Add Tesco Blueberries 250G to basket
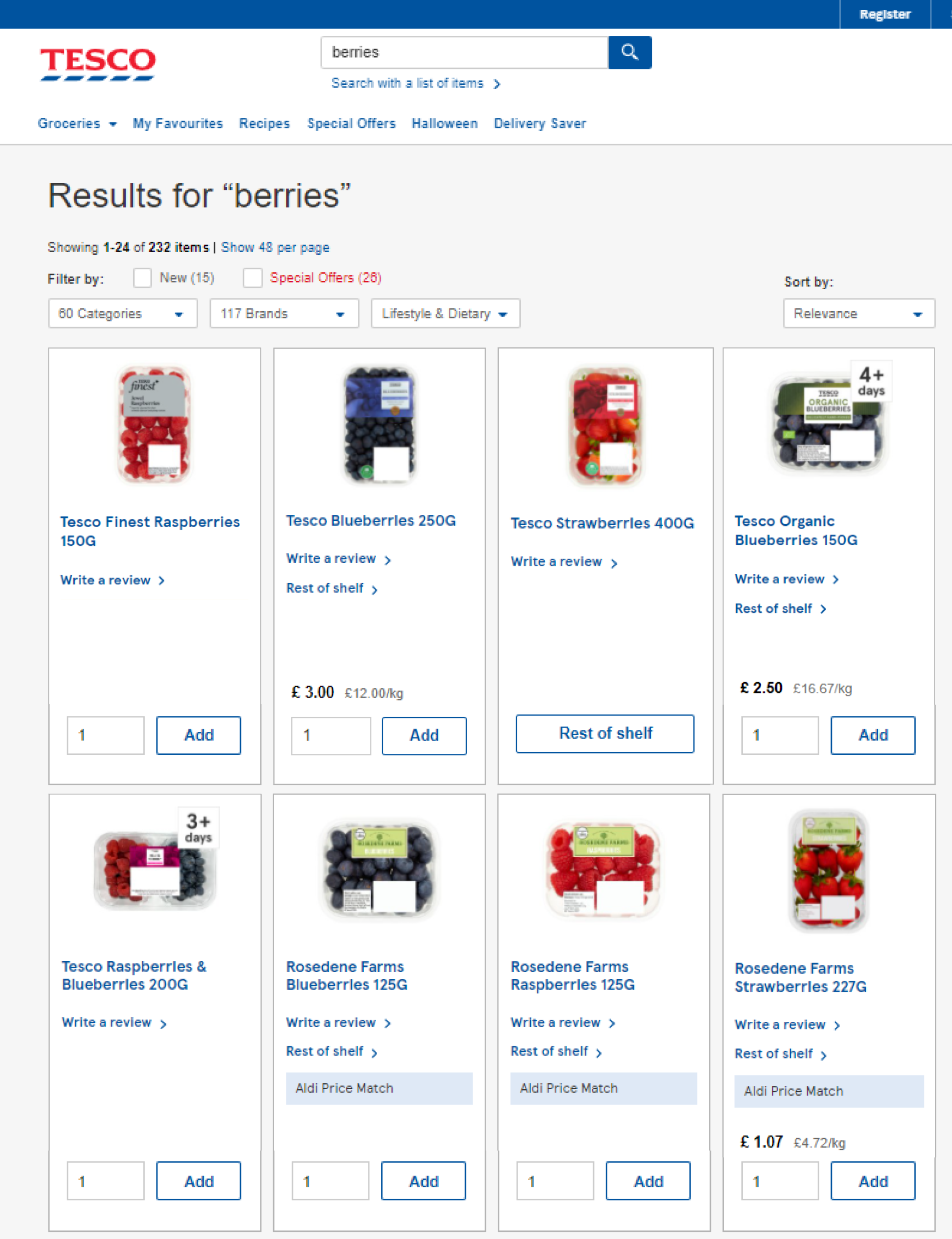 (x=424, y=735)
